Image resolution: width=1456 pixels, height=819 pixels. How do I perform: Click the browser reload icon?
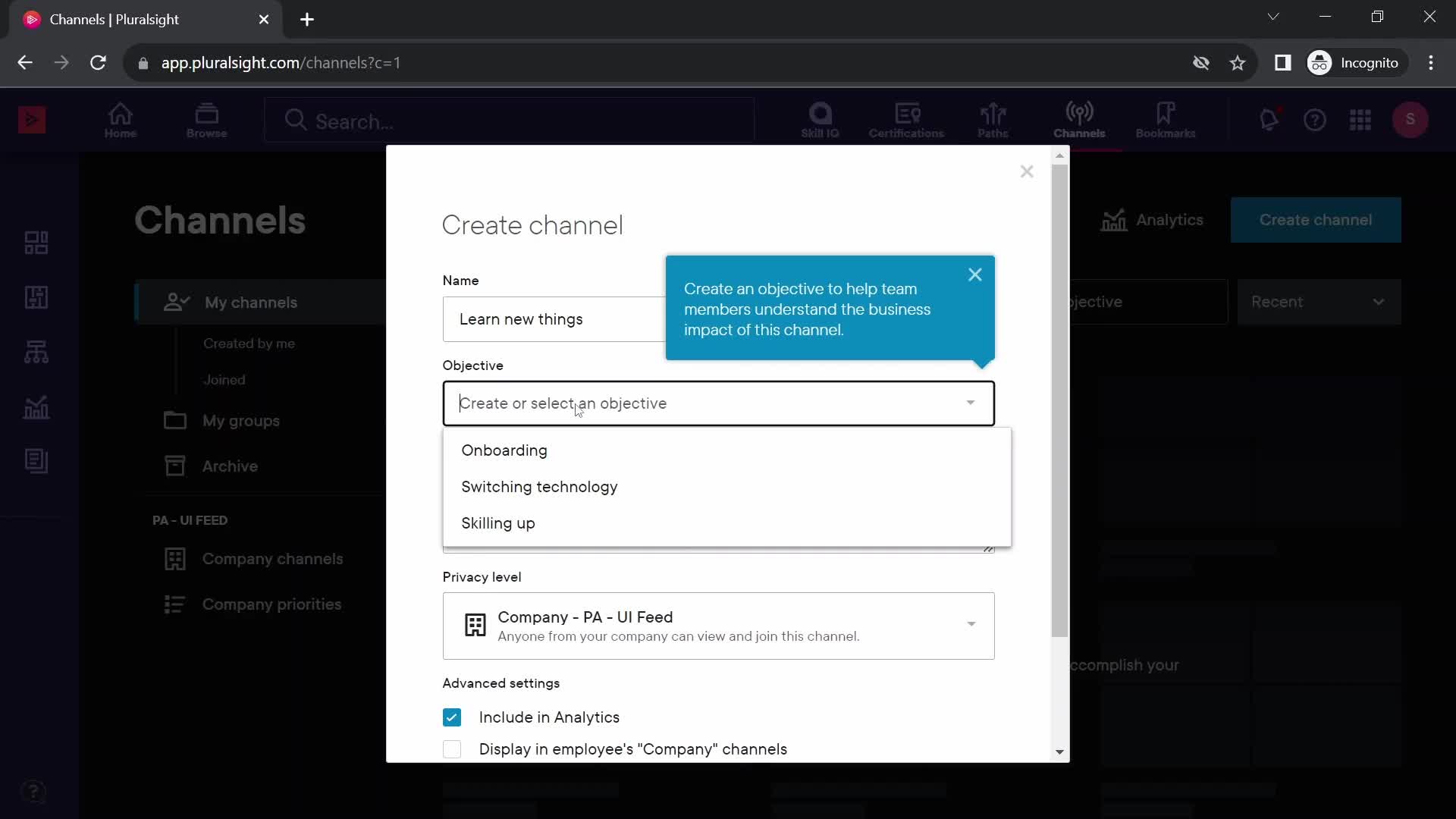pos(98,63)
